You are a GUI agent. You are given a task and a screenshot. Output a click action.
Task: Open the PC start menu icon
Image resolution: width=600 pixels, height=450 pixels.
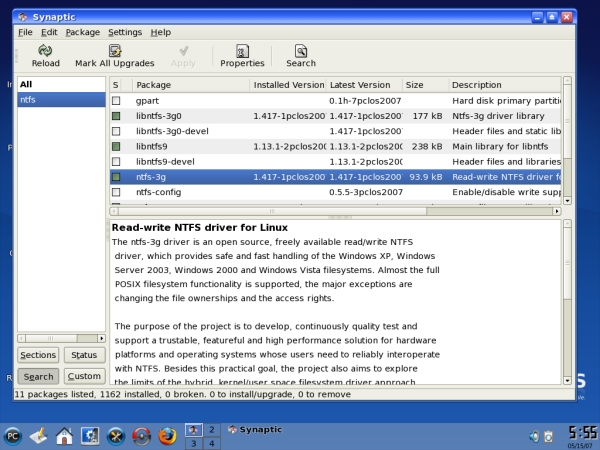[x=13, y=436]
